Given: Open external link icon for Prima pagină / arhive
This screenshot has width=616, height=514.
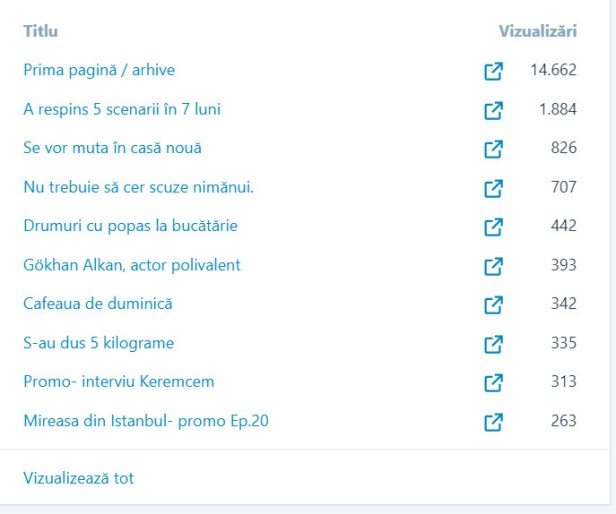Looking at the screenshot, I should (x=492, y=71).
